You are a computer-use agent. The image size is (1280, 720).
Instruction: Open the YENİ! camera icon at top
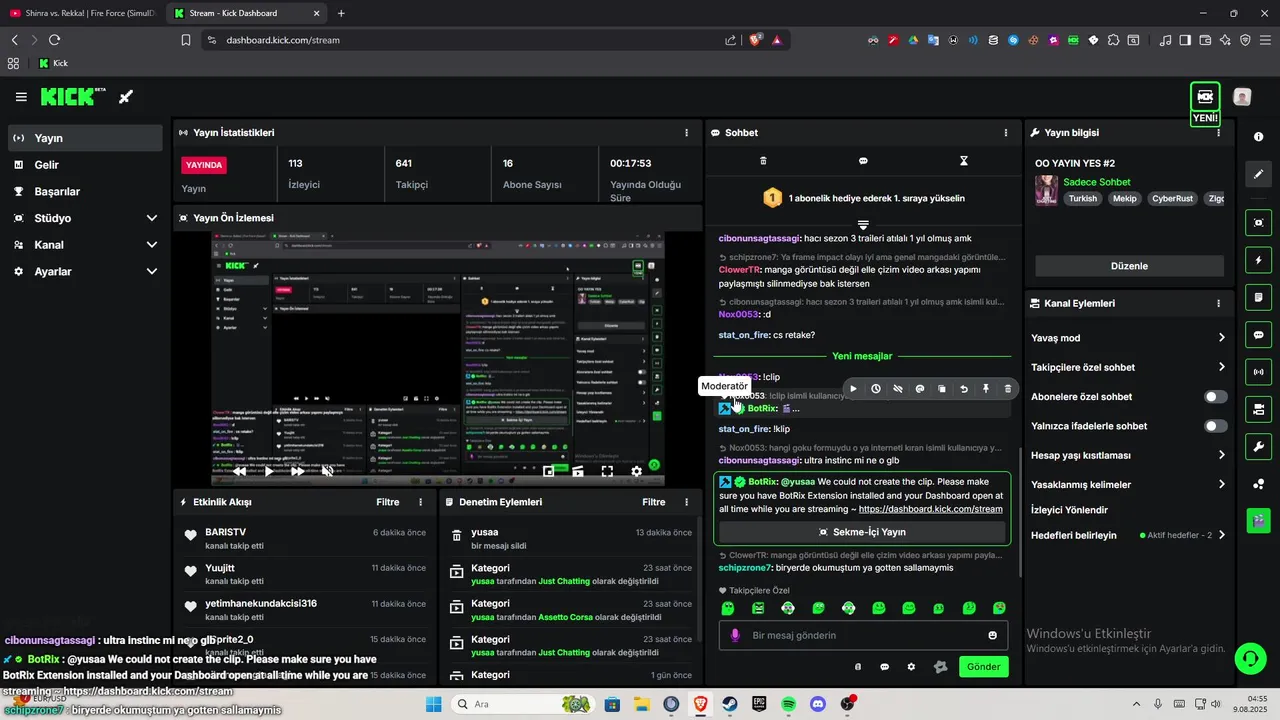coord(1205,97)
